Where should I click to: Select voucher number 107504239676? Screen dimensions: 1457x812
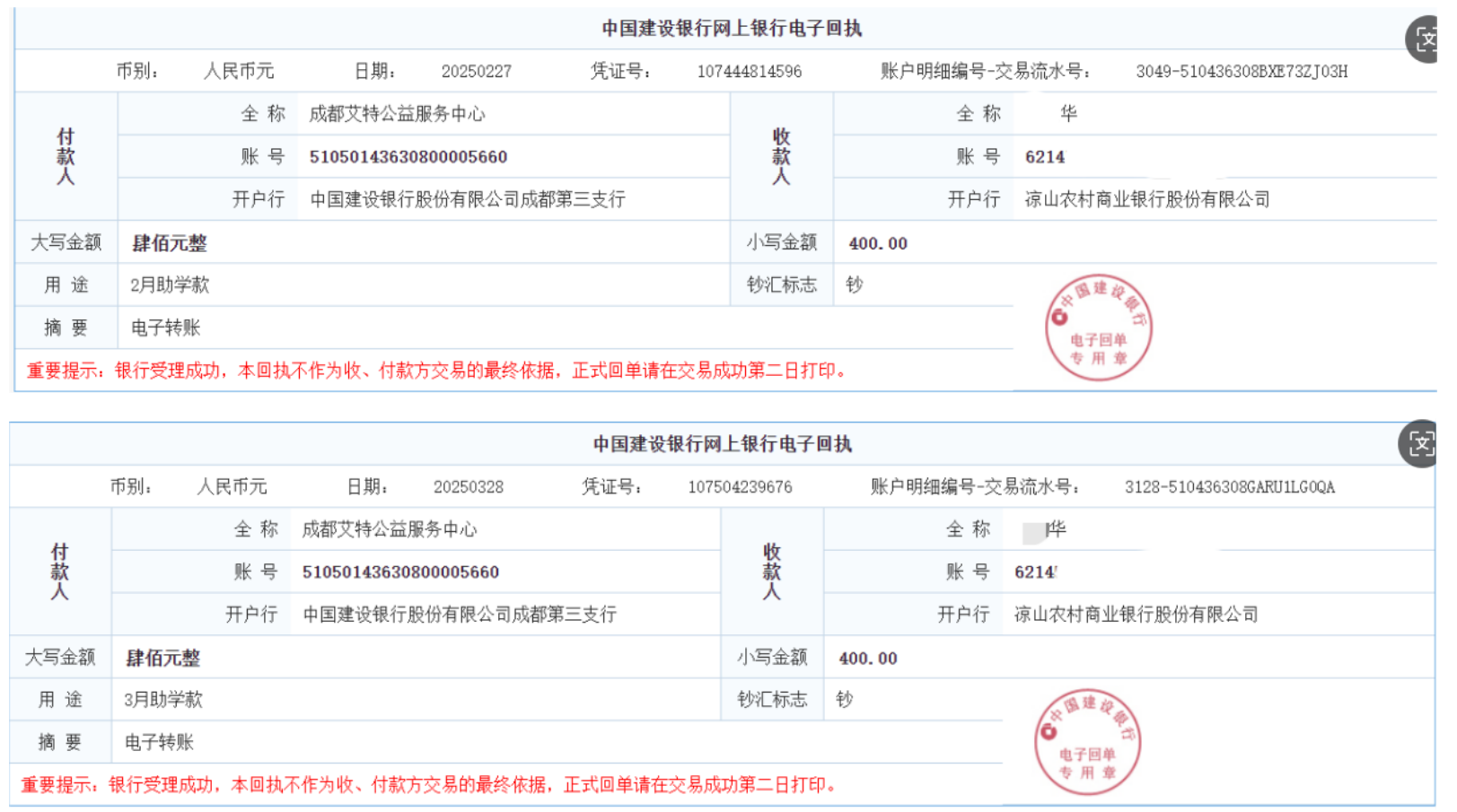[740, 487]
